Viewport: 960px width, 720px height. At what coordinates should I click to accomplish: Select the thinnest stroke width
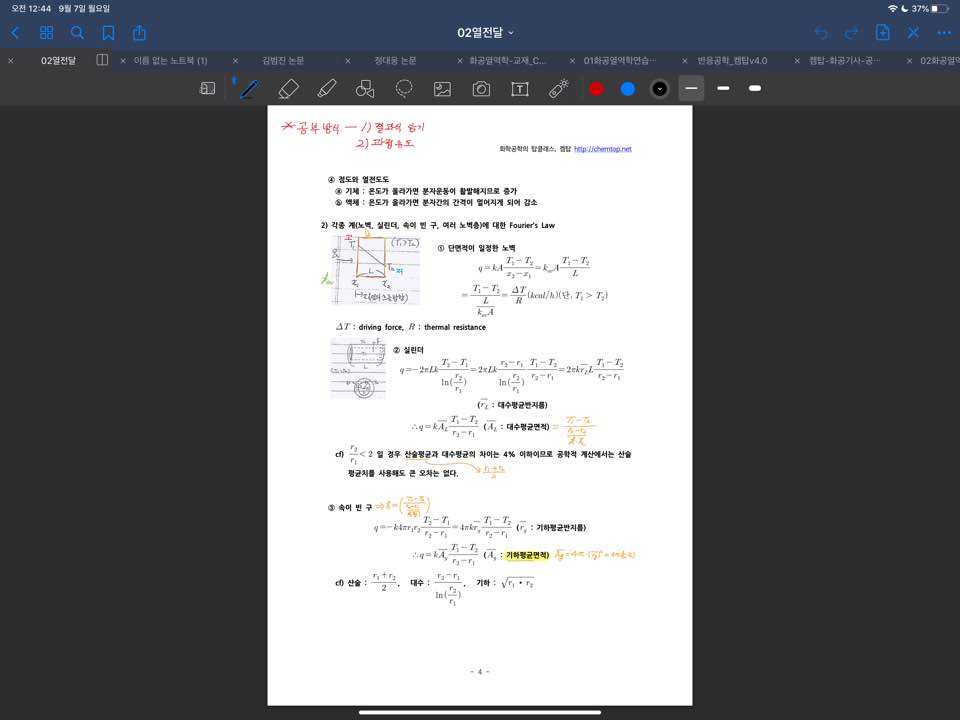click(691, 89)
